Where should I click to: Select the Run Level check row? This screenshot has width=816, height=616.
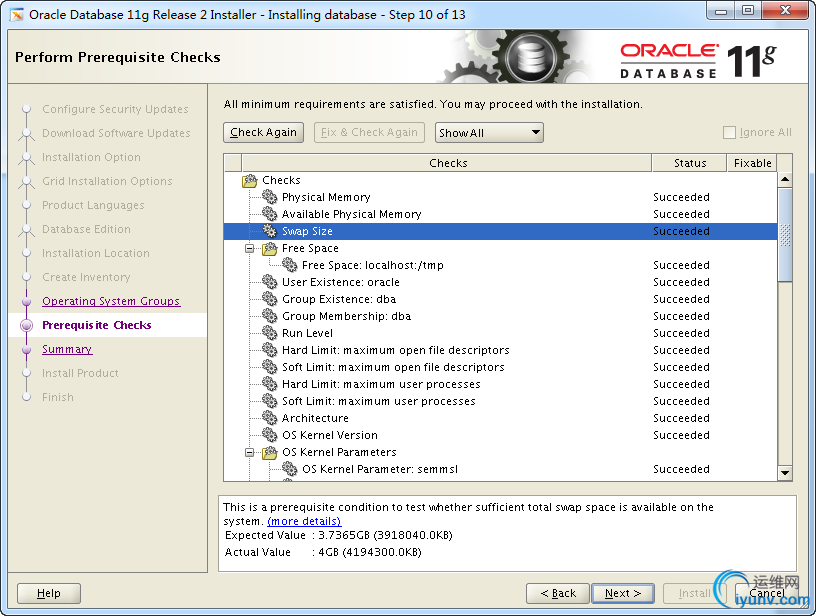click(x=501, y=333)
